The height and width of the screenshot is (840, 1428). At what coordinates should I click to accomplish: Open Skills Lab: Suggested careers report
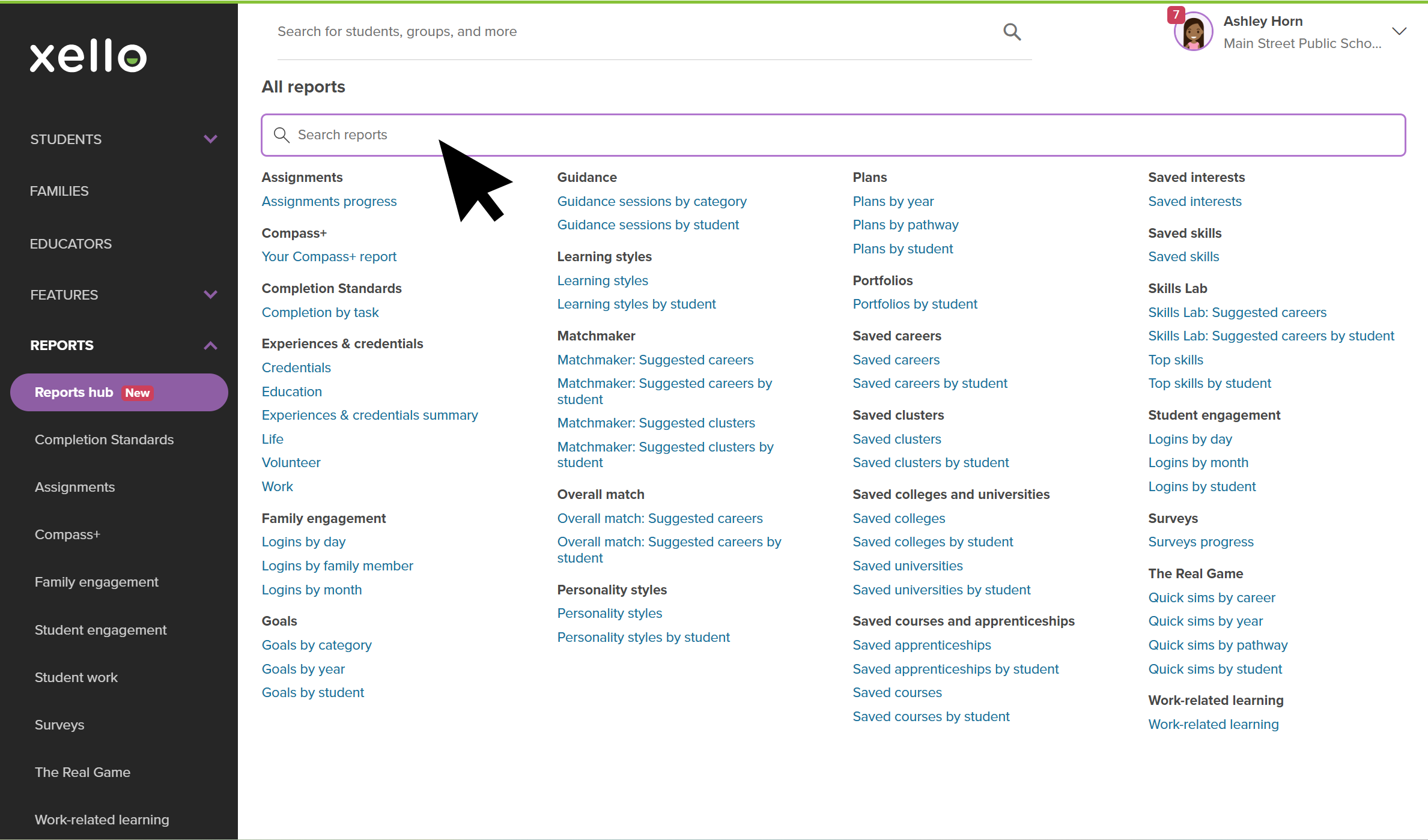pos(1238,313)
